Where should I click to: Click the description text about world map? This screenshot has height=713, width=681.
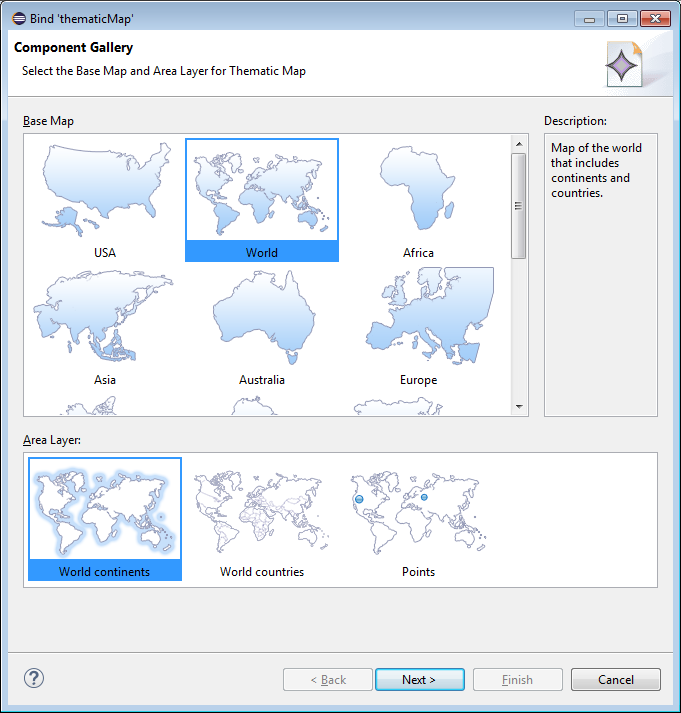point(596,171)
